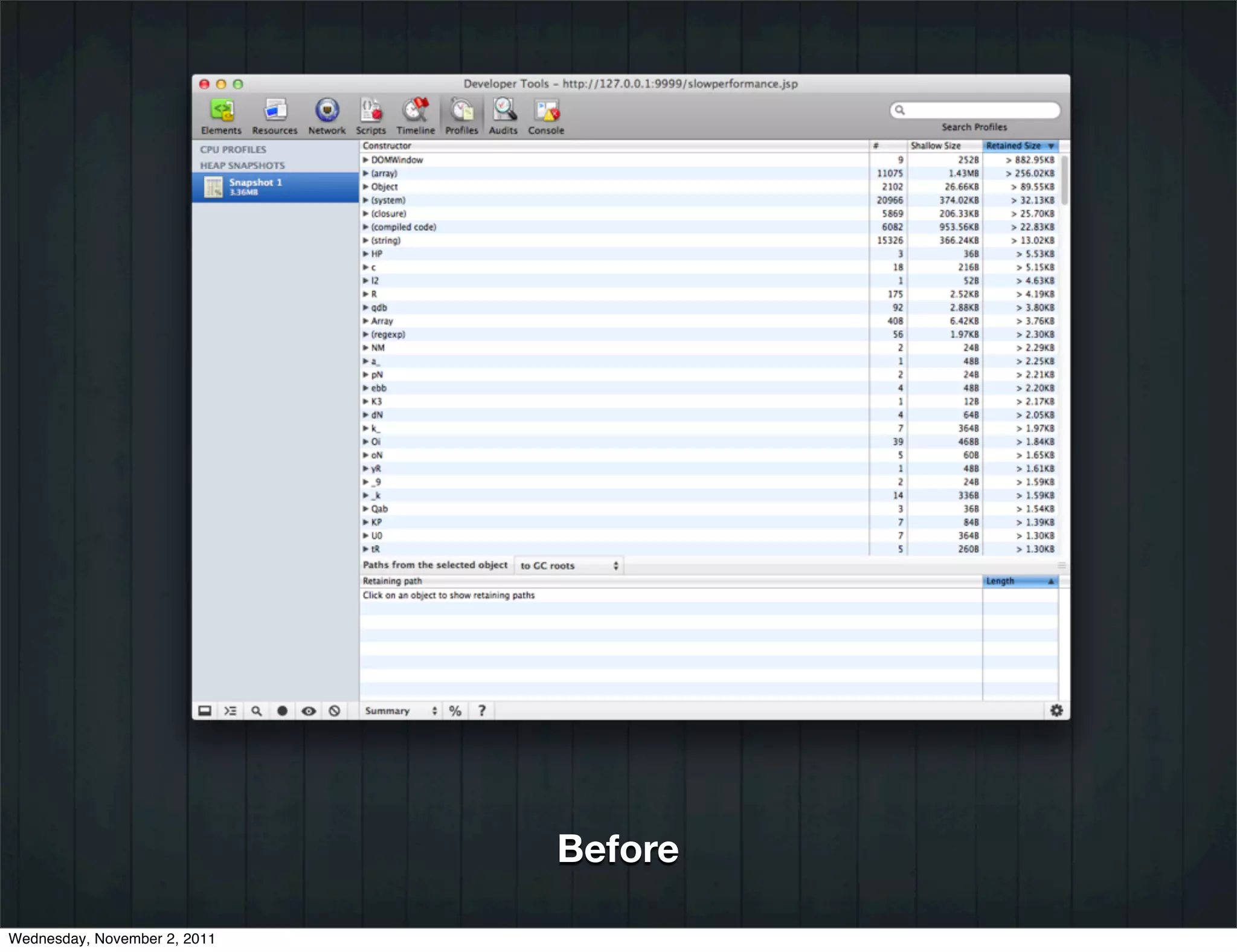Viewport: 1237px width, 952px height.
Task: Open the 'to GC roots' dropdown
Action: (x=569, y=566)
